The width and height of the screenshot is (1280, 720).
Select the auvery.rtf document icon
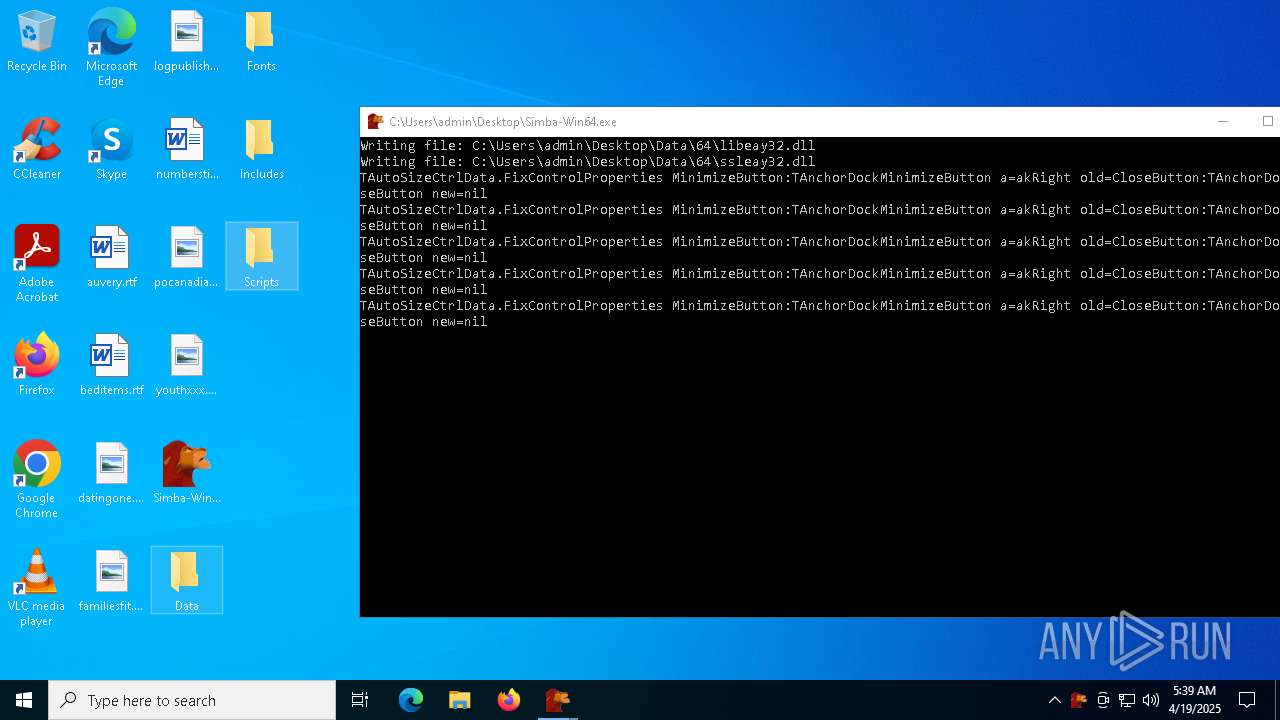(111, 258)
